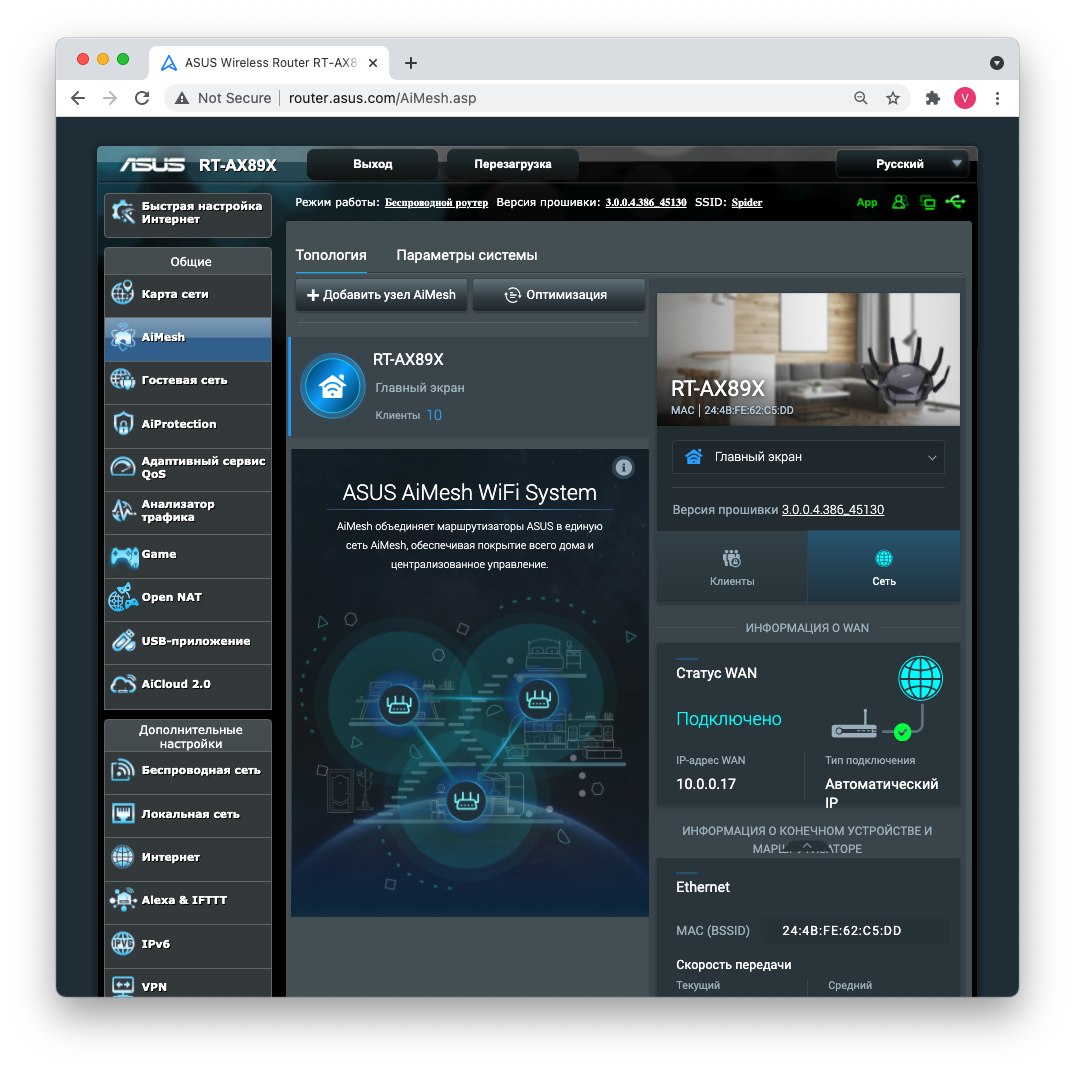
Task: Click the browser extensions puzzle icon
Action: 932,98
